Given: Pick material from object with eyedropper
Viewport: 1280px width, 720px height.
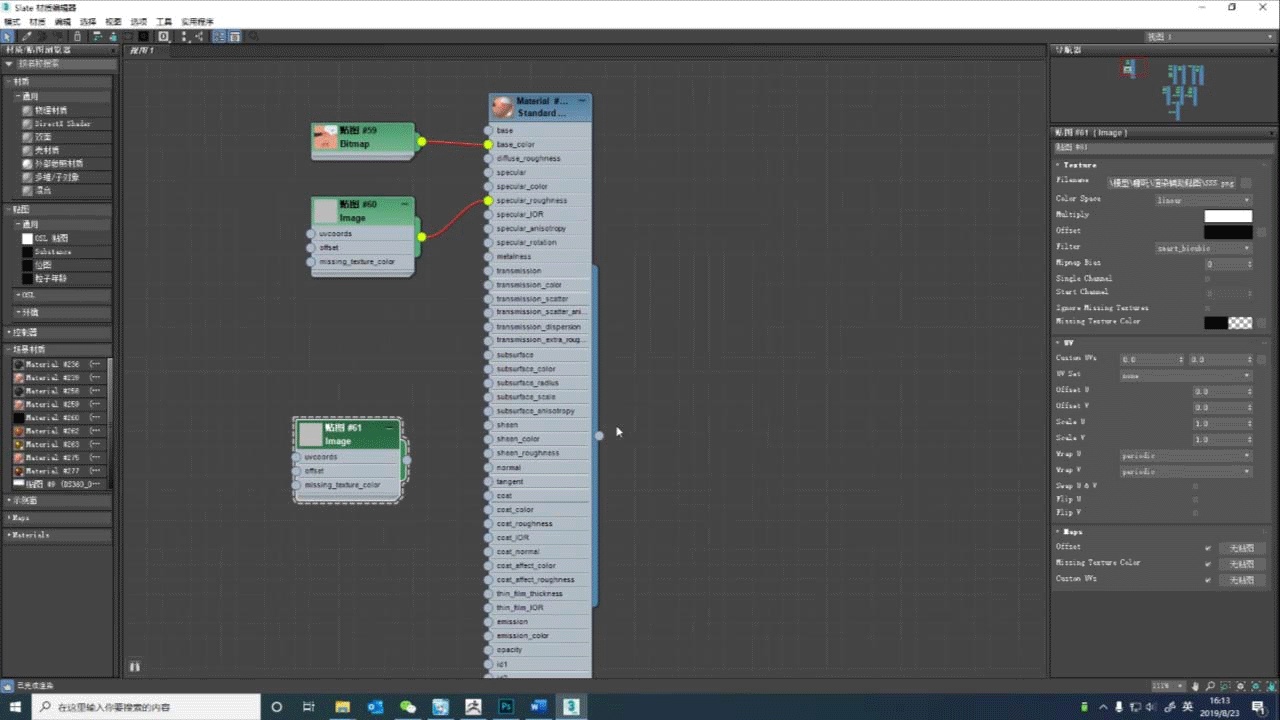Looking at the screenshot, I should point(27,37).
